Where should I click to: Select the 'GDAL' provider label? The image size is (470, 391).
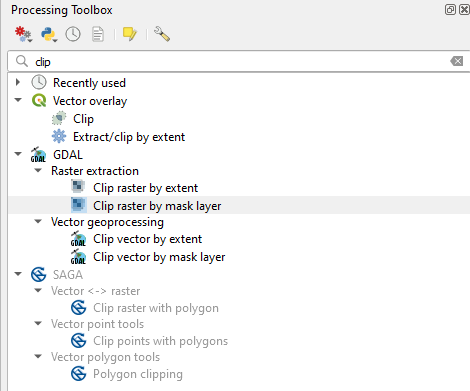[x=68, y=155]
